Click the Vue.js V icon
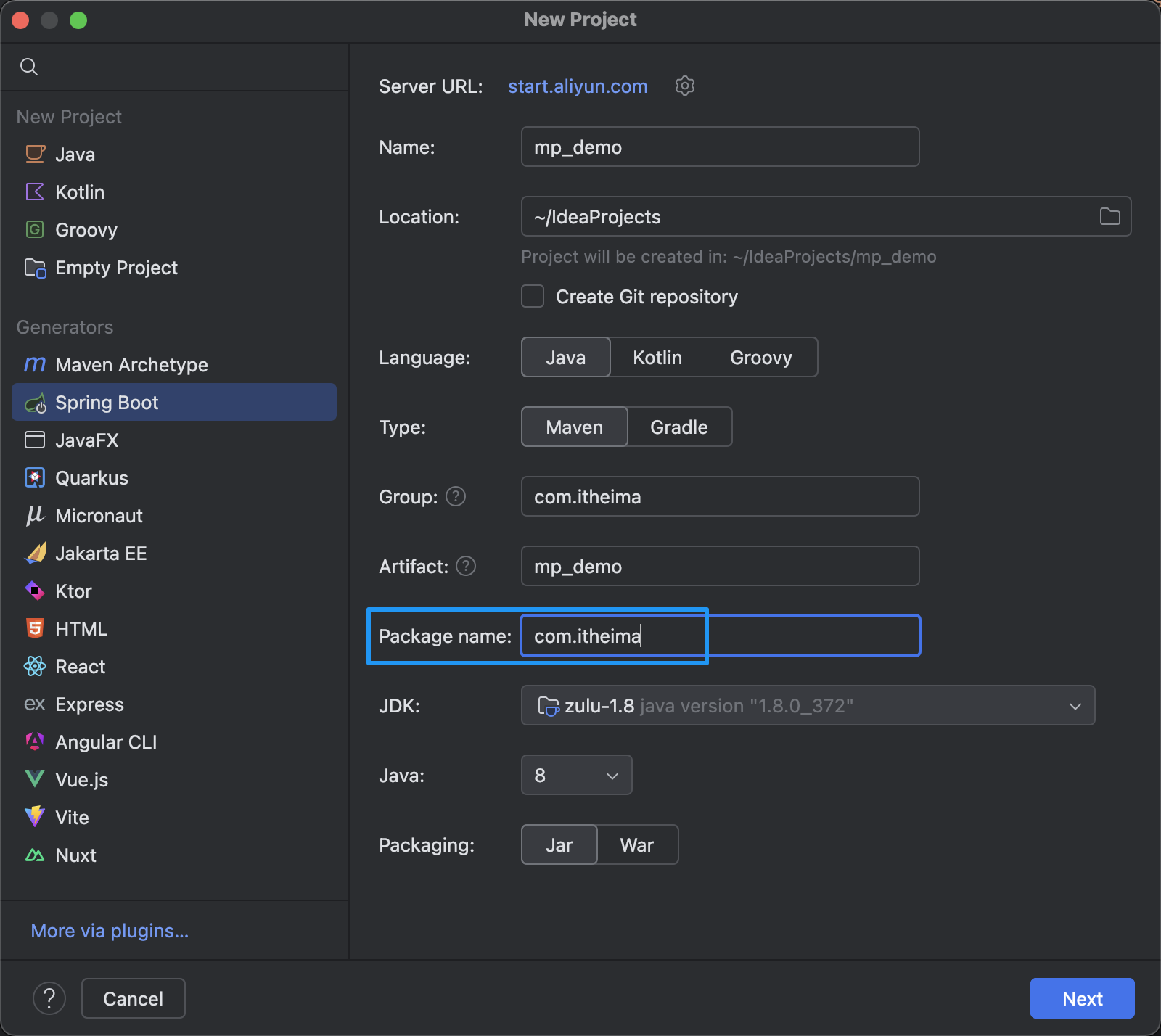 (35, 779)
